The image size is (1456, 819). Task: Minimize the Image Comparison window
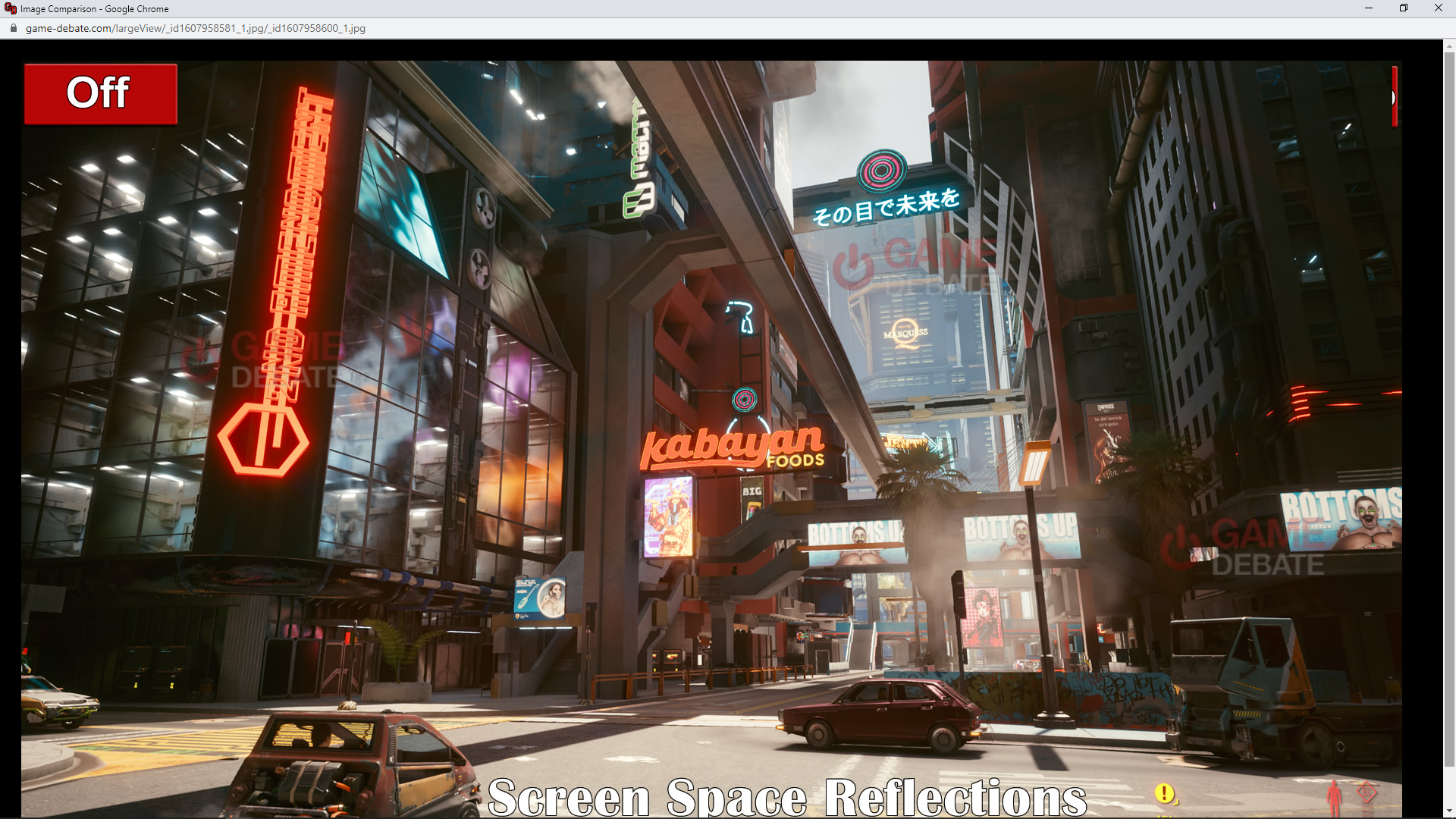pos(1368,8)
